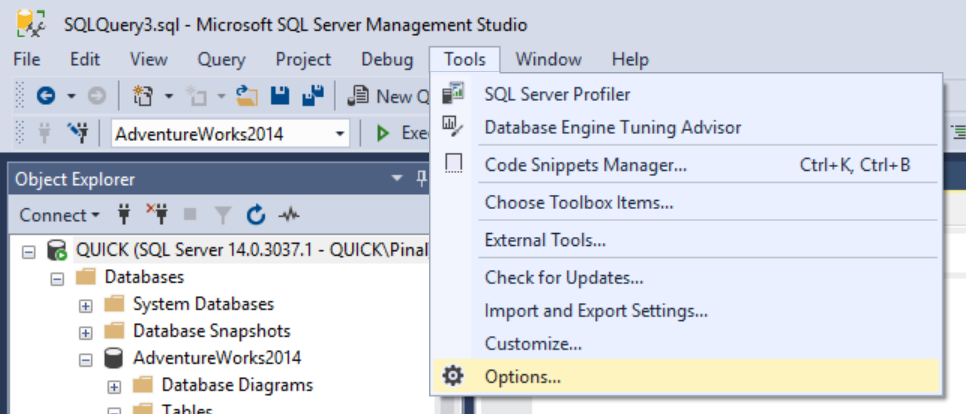Select AdventureWorks2014 database in tree
Viewport: 966px width, 414px height.
click(x=217, y=358)
